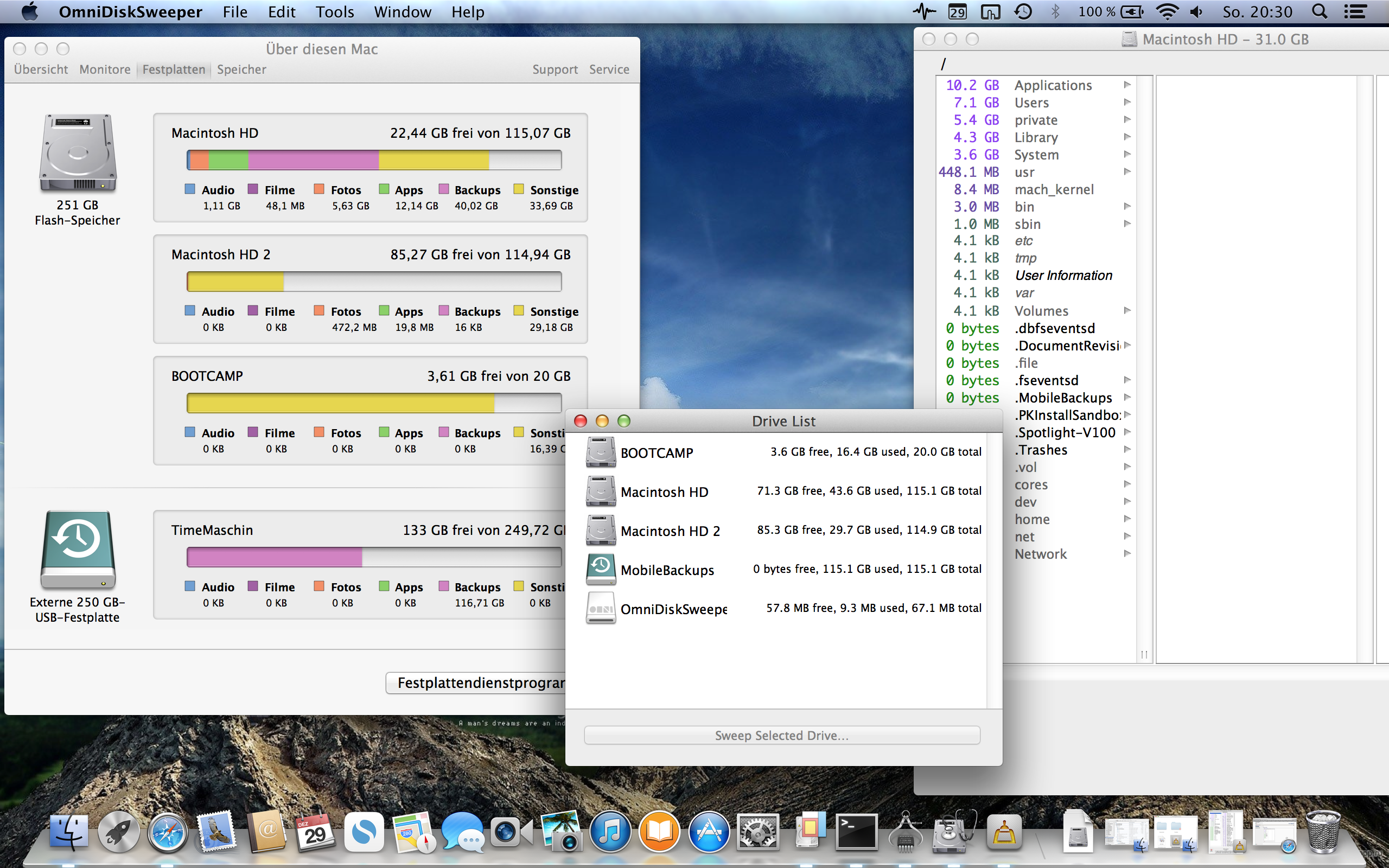Open the Tools menu
The width and height of the screenshot is (1389, 868).
(335, 11)
